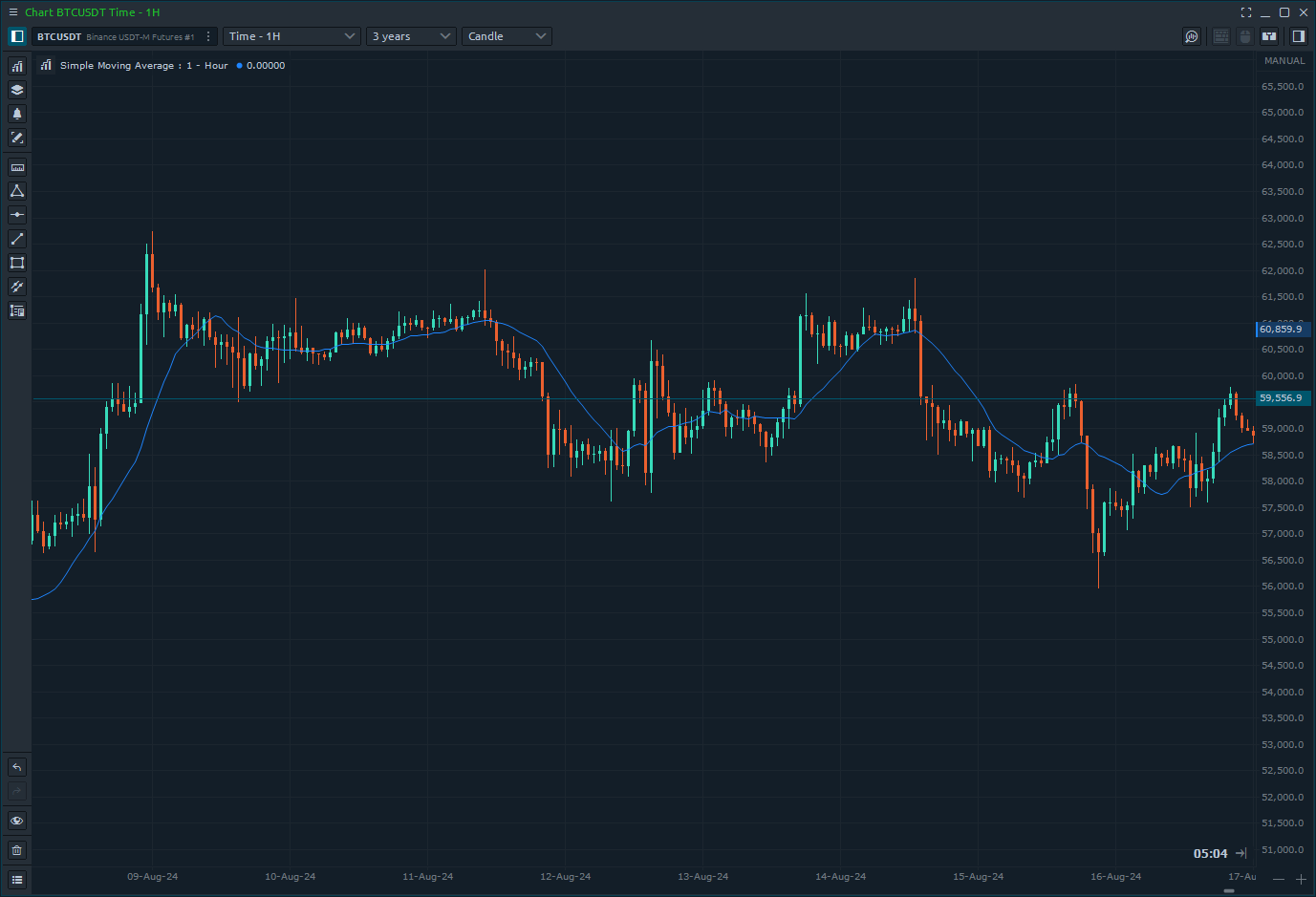Screen dimensions: 1316x897
Task: Click the Simple Moving Average indicator icon
Action: pos(46,65)
